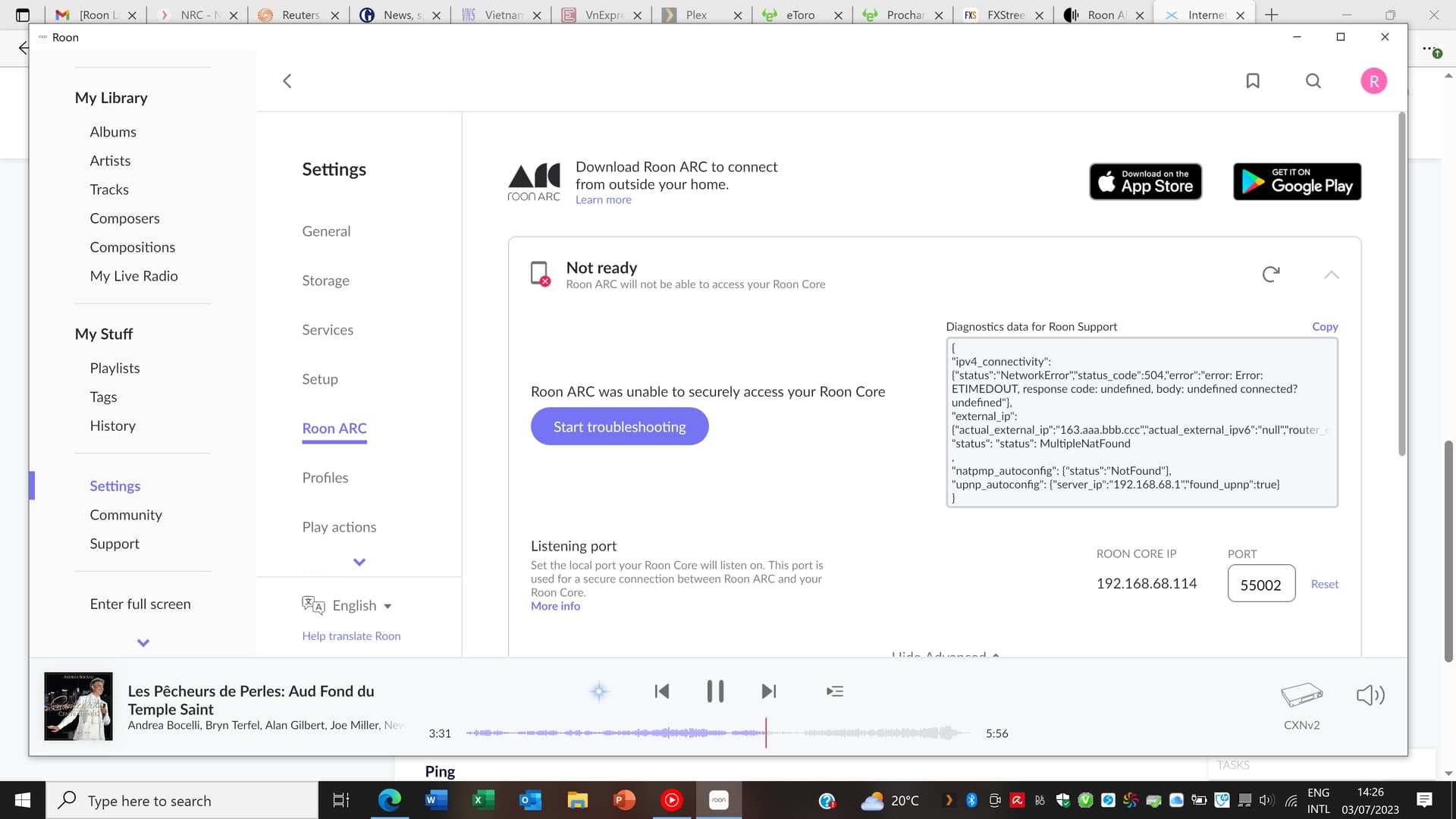1456x819 pixels.
Task: Expand more settings with down chevron
Action: [x=359, y=562]
